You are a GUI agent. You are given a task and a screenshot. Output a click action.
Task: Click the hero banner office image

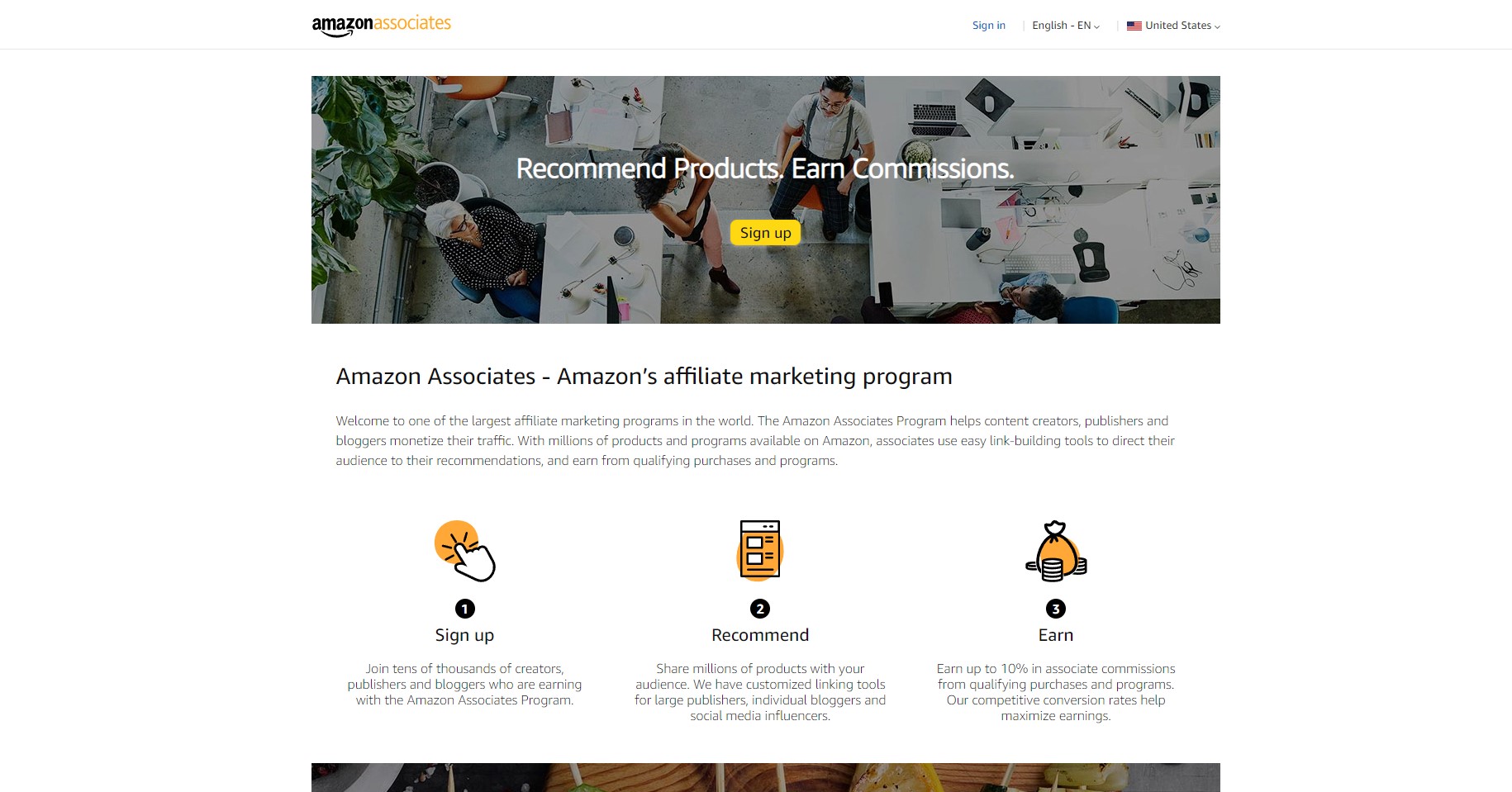click(766, 200)
